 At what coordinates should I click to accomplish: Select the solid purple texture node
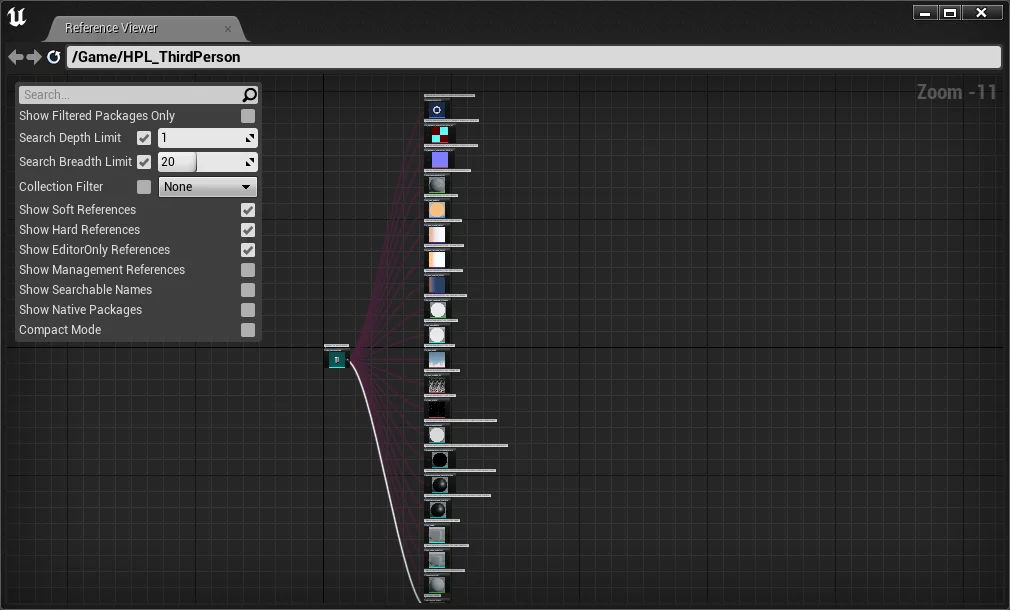tap(438, 160)
